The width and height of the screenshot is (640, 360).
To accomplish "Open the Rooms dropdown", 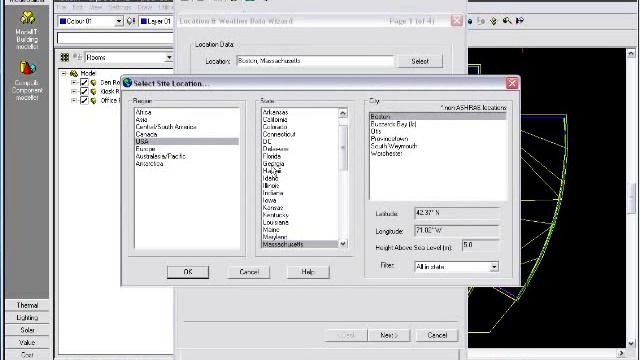I will [169, 58].
